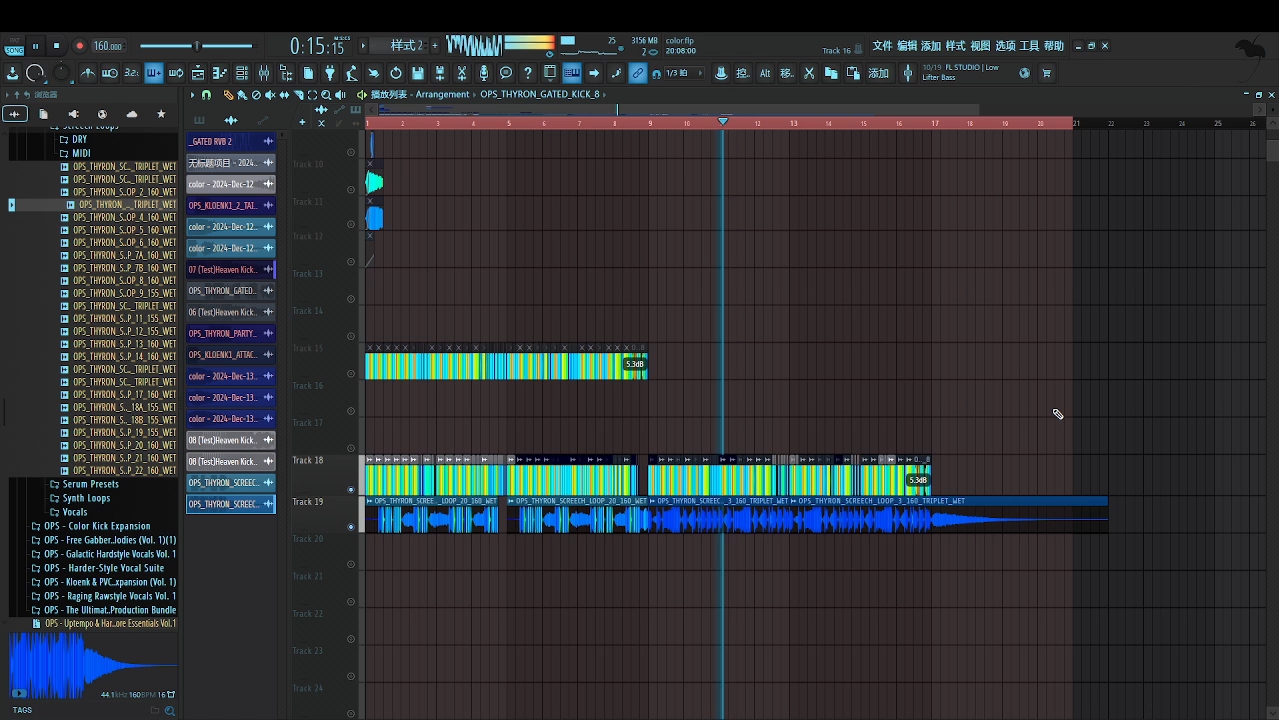
Task: Open the Mixer icon in toolbar
Action: pyautogui.click(x=264, y=73)
